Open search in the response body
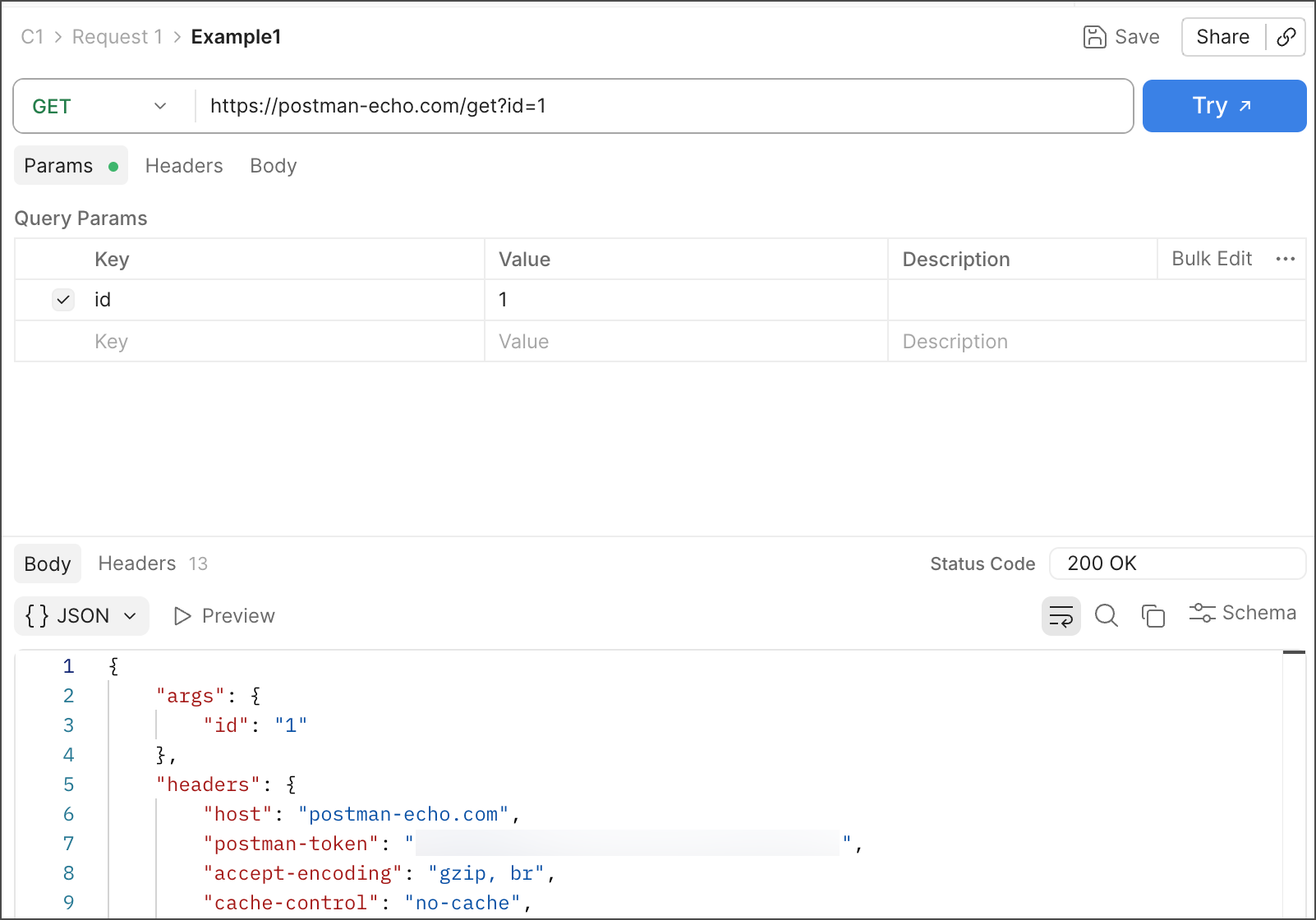 tap(1107, 616)
